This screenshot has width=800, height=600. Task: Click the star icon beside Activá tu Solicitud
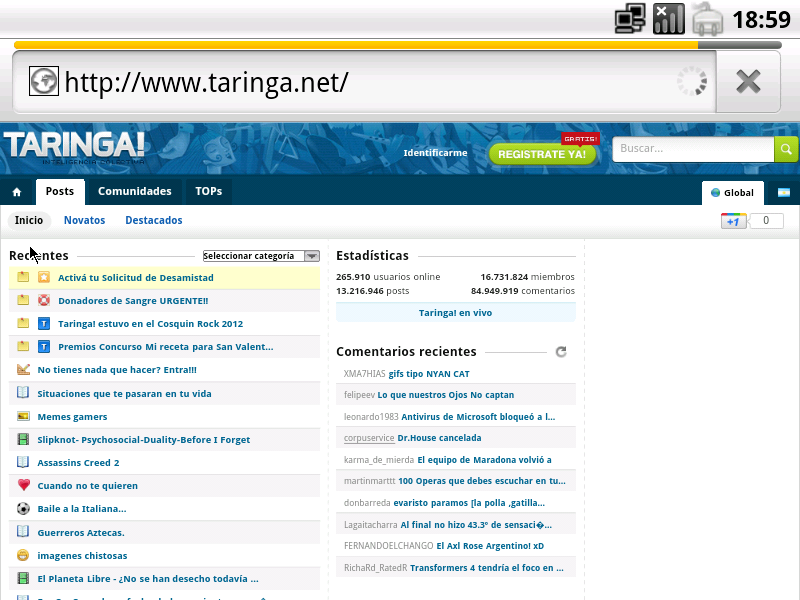[44, 277]
